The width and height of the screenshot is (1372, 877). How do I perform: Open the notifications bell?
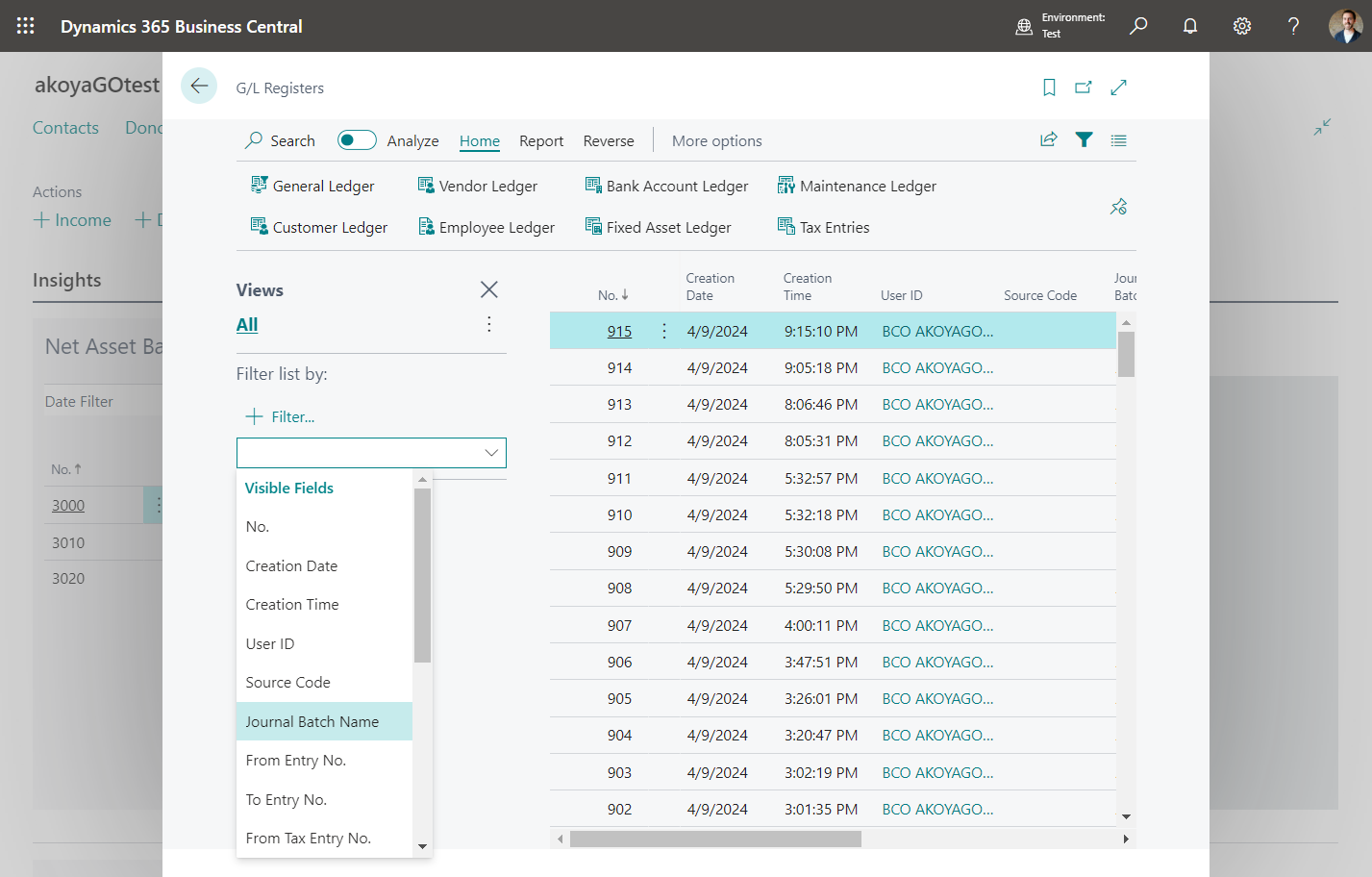pyautogui.click(x=1190, y=26)
